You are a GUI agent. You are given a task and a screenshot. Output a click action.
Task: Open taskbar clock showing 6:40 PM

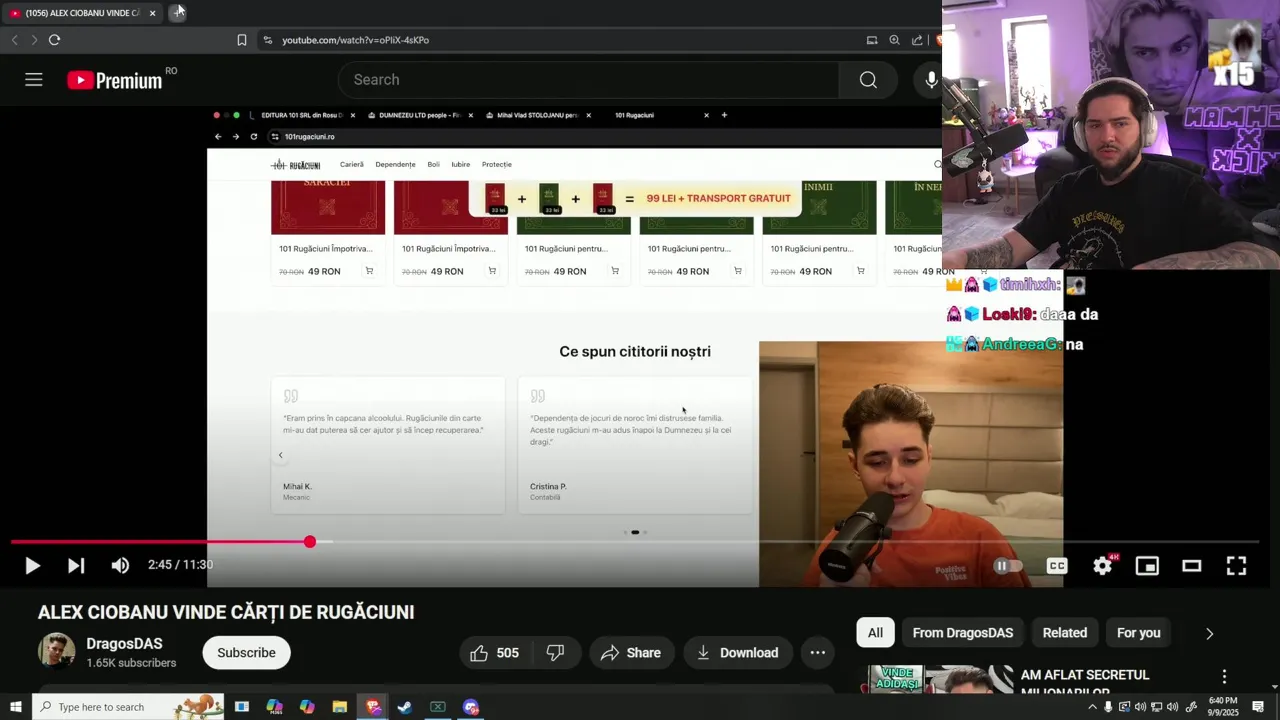point(1223,707)
